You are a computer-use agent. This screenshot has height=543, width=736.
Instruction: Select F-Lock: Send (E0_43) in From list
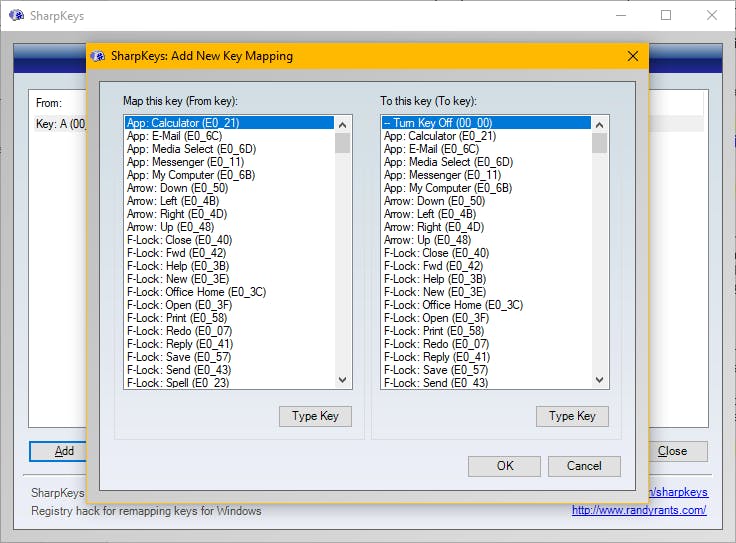coord(230,370)
